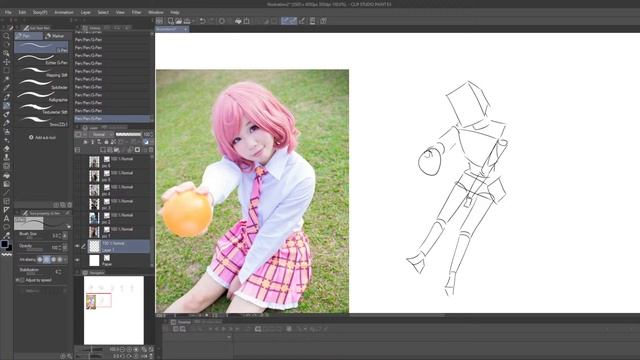Close the Illustration2 document tab
This screenshot has height=360, width=640.
185,29
